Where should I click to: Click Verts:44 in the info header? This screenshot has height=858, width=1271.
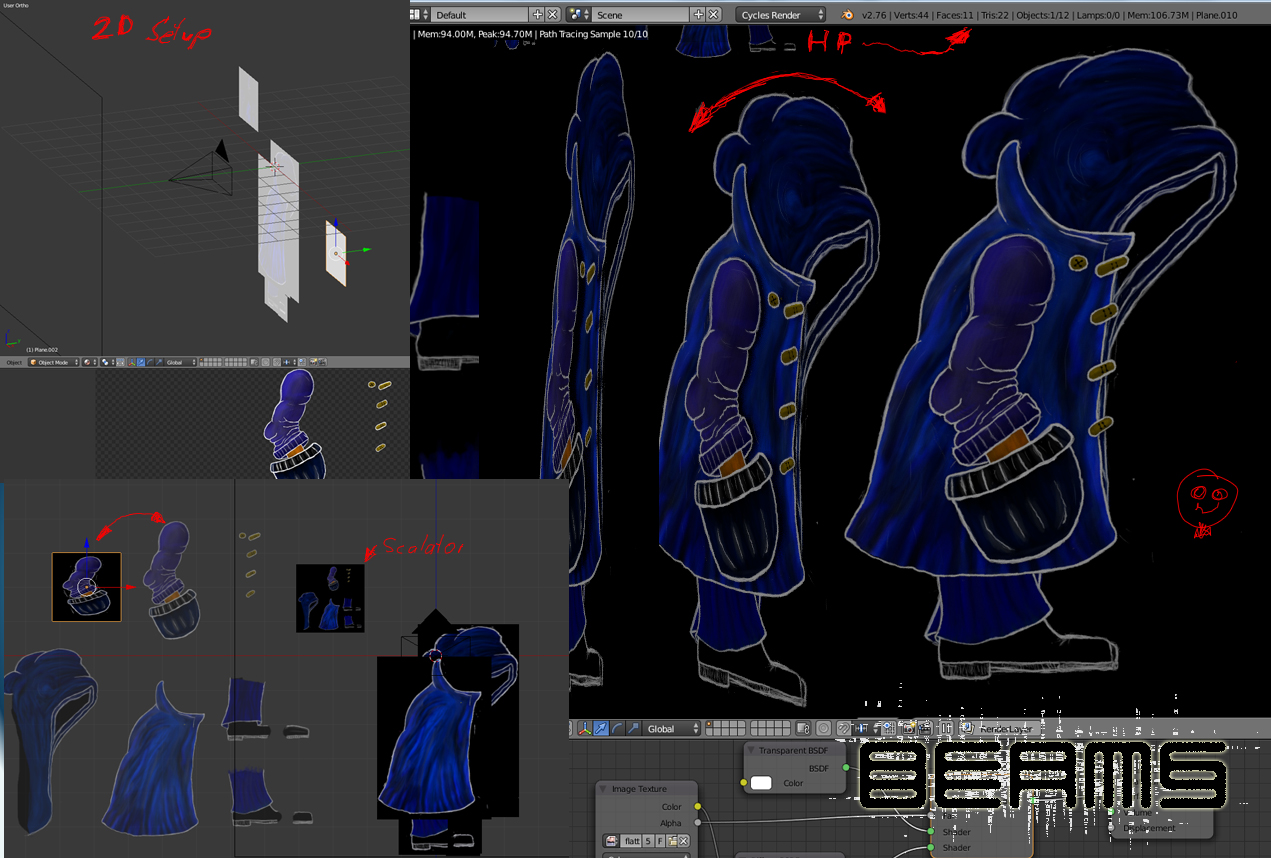[x=909, y=15]
